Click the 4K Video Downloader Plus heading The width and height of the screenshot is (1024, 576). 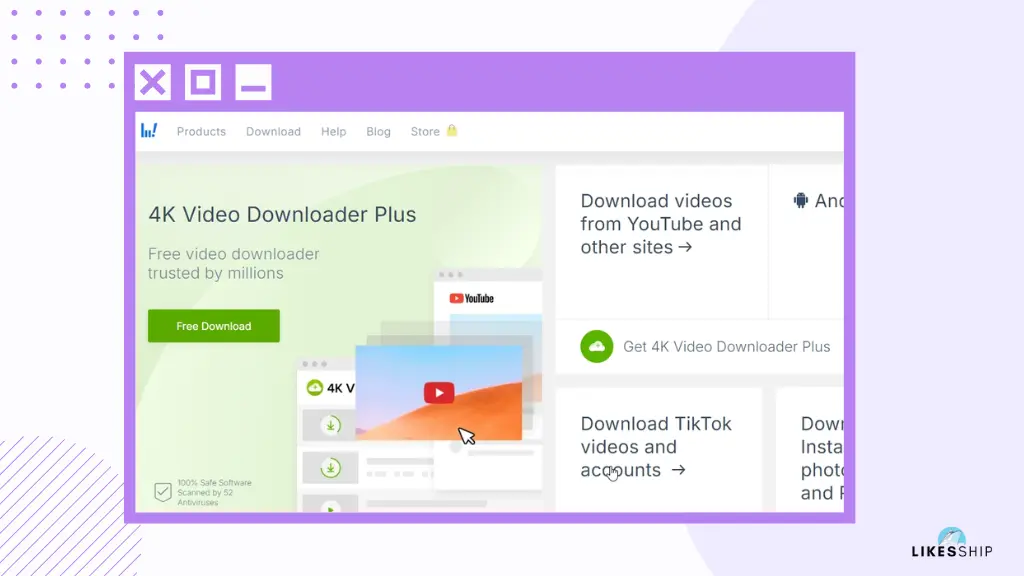click(x=282, y=214)
